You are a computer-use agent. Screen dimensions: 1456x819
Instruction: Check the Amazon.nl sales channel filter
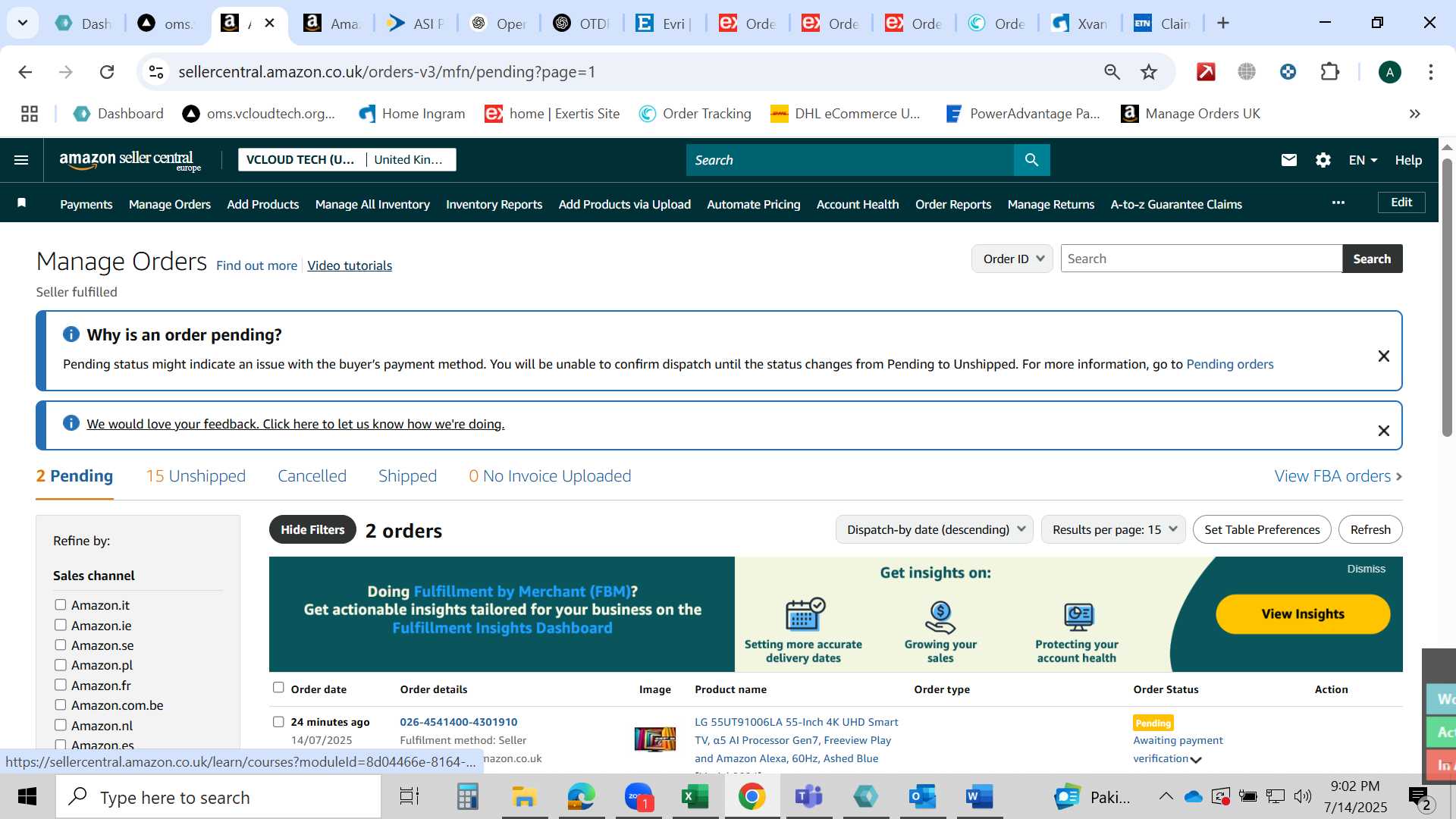pyautogui.click(x=61, y=725)
